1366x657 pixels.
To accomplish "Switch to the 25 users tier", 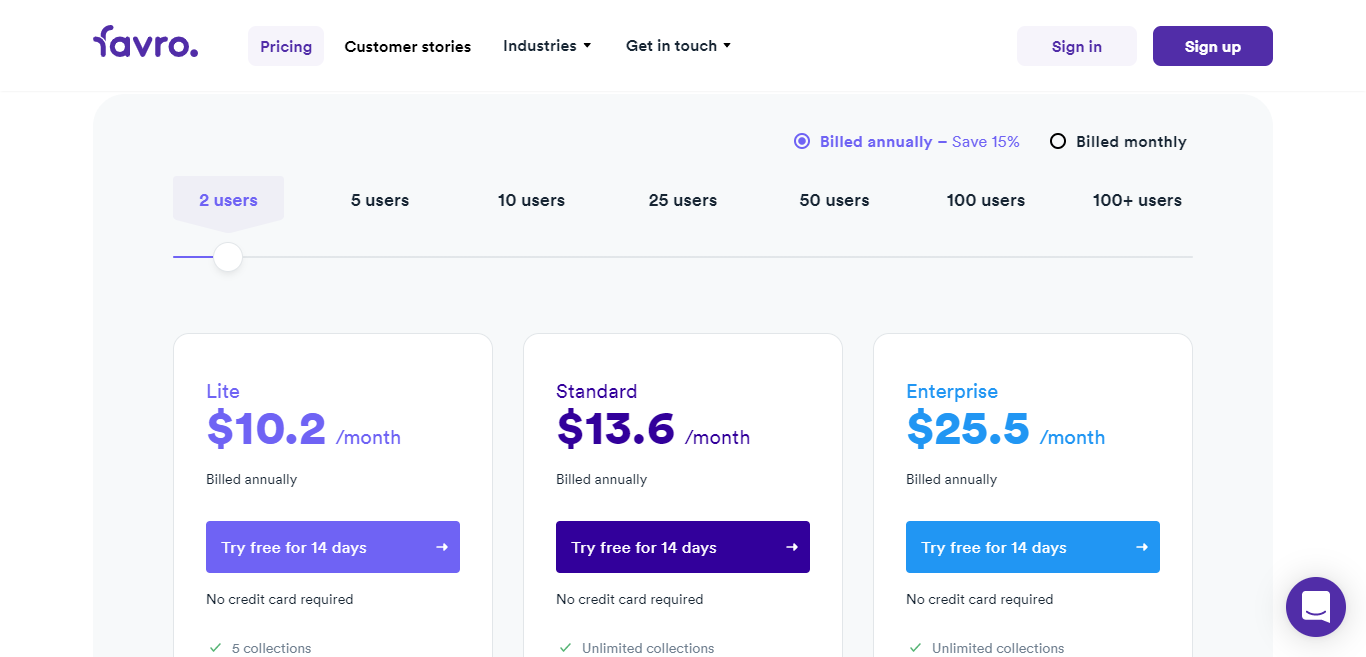I will tap(683, 200).
